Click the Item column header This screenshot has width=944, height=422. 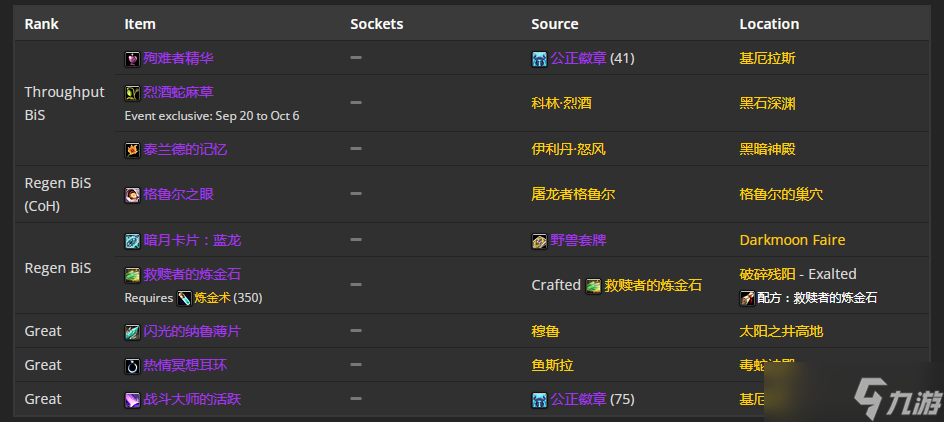coord(140,24)
